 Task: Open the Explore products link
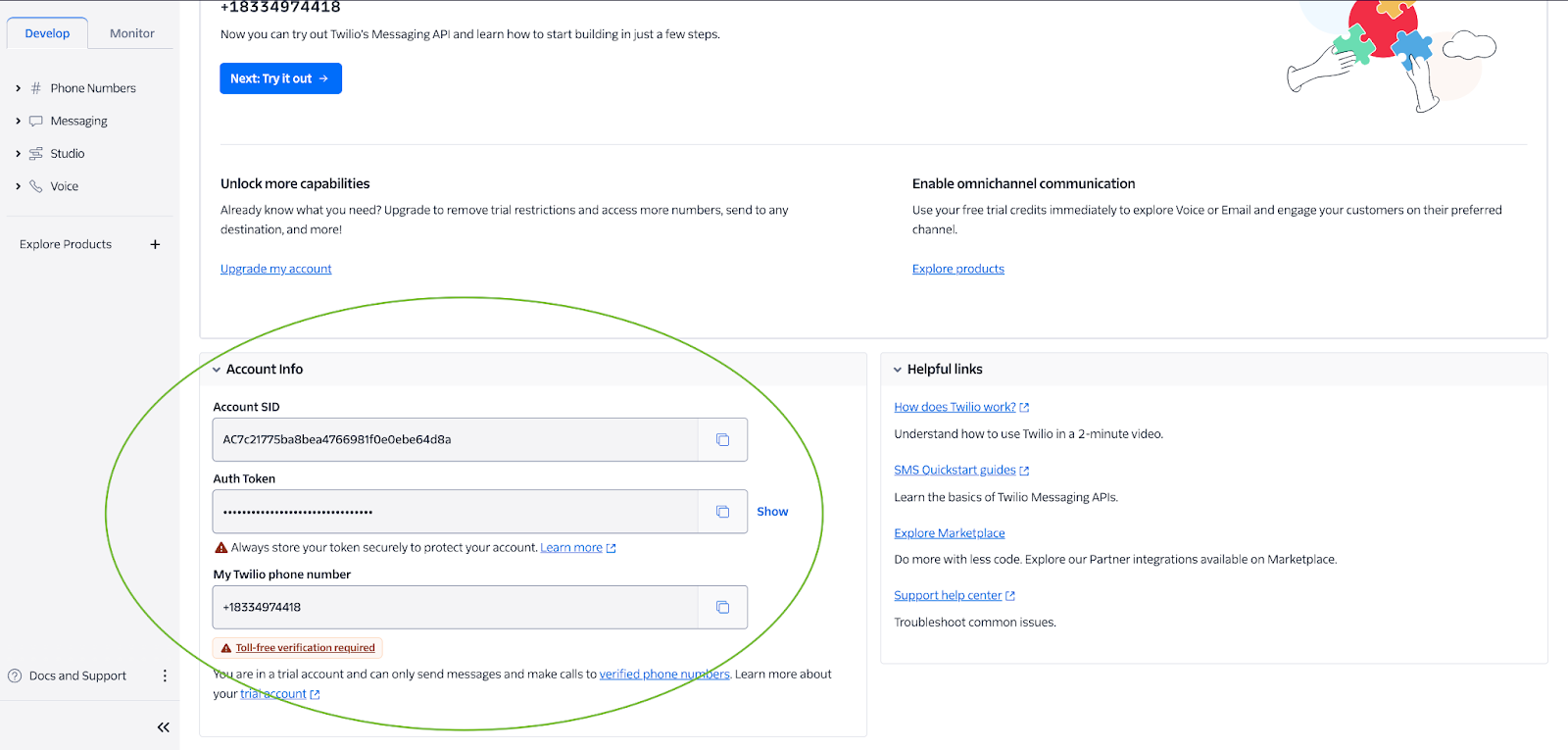coord(958,269)
